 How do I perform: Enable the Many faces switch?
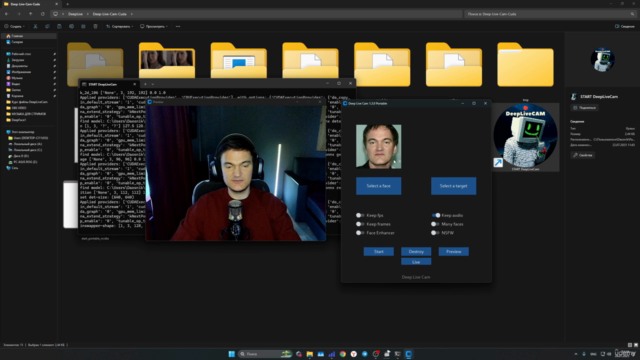pyautogui.click(x=435, y=224)
